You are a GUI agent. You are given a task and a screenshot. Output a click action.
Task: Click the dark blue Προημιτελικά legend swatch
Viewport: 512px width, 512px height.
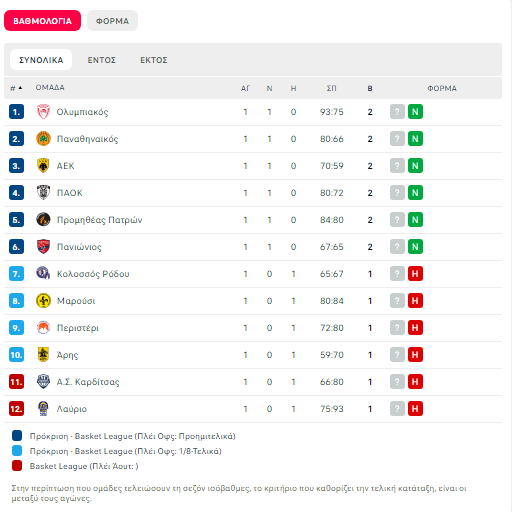pyautogui.click(x=17, y=436)
